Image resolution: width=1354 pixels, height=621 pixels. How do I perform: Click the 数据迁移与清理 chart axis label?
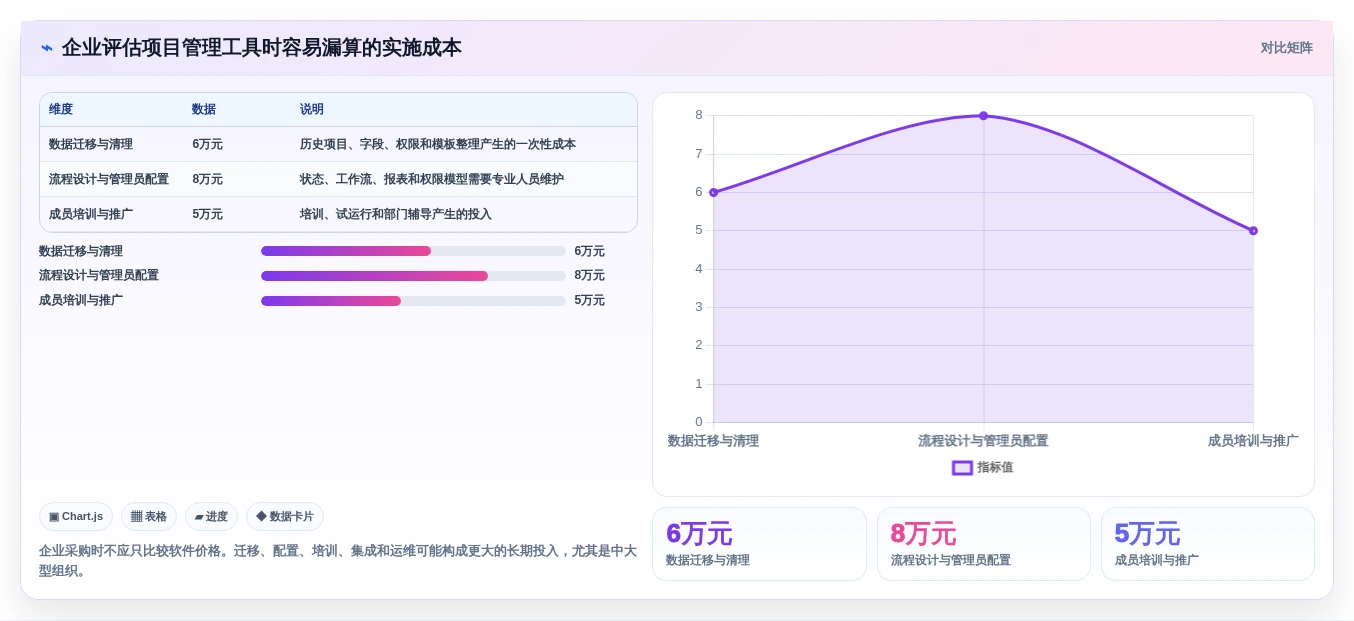coord(713,440)
